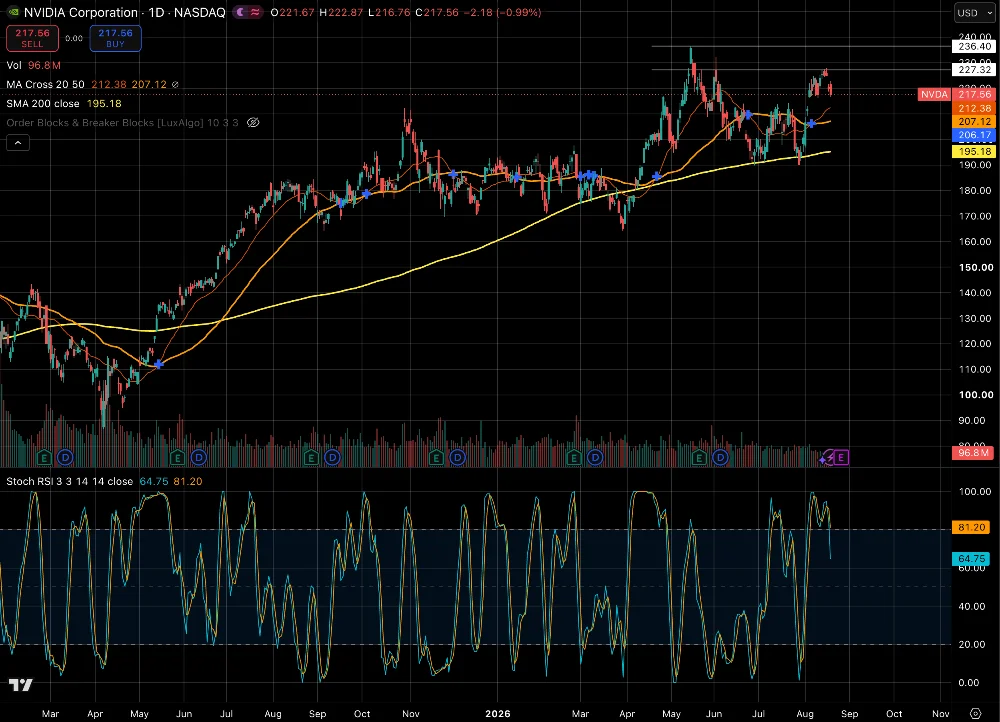Click the approximate-equals icon in the purple pill
Image resolution: width=1000 pixels, height=722 pixels.
(254, 12)
